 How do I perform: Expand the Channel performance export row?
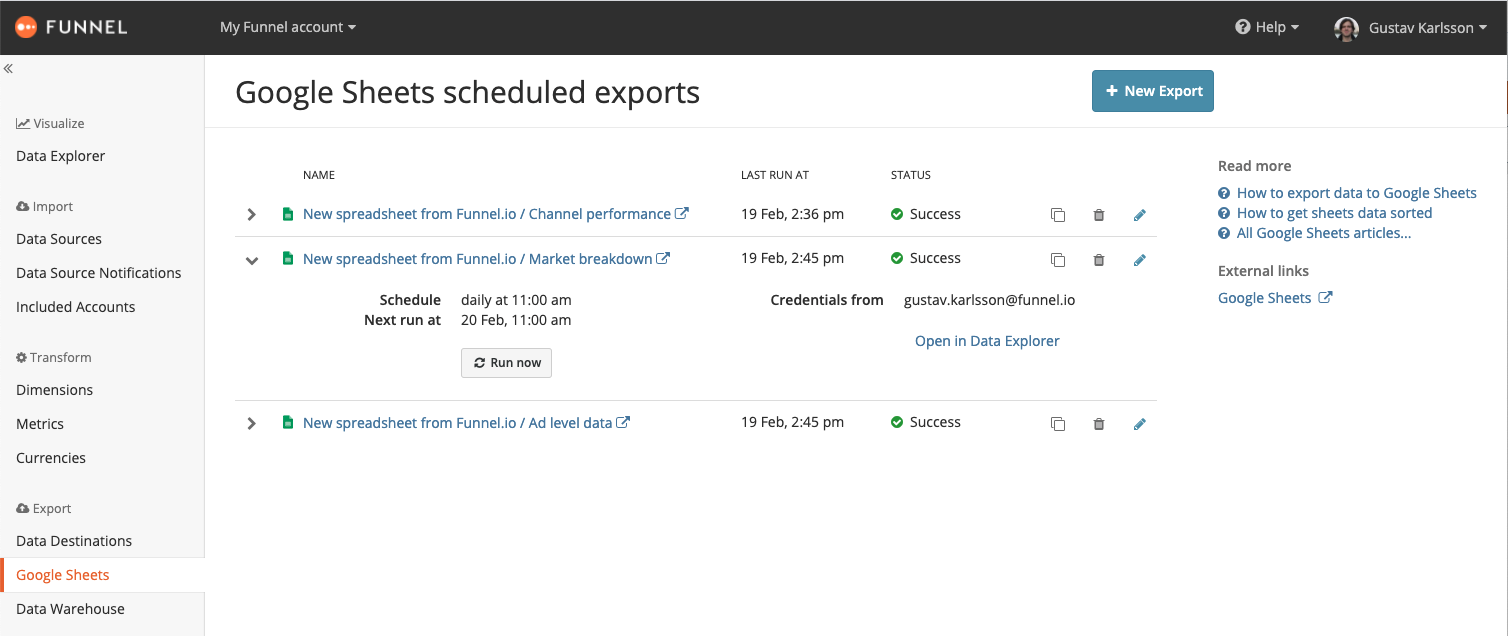[x=252, y=214]
